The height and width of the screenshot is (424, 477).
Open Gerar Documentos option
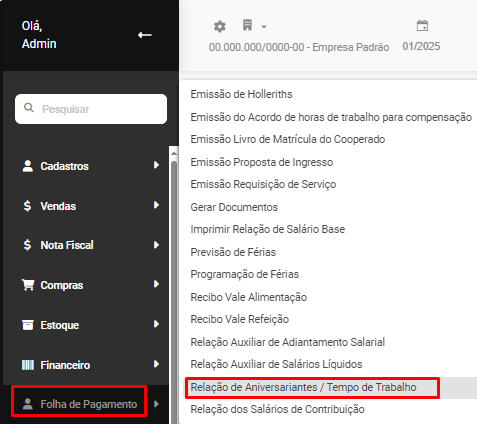pyautogui.click(x=234, y=207)
